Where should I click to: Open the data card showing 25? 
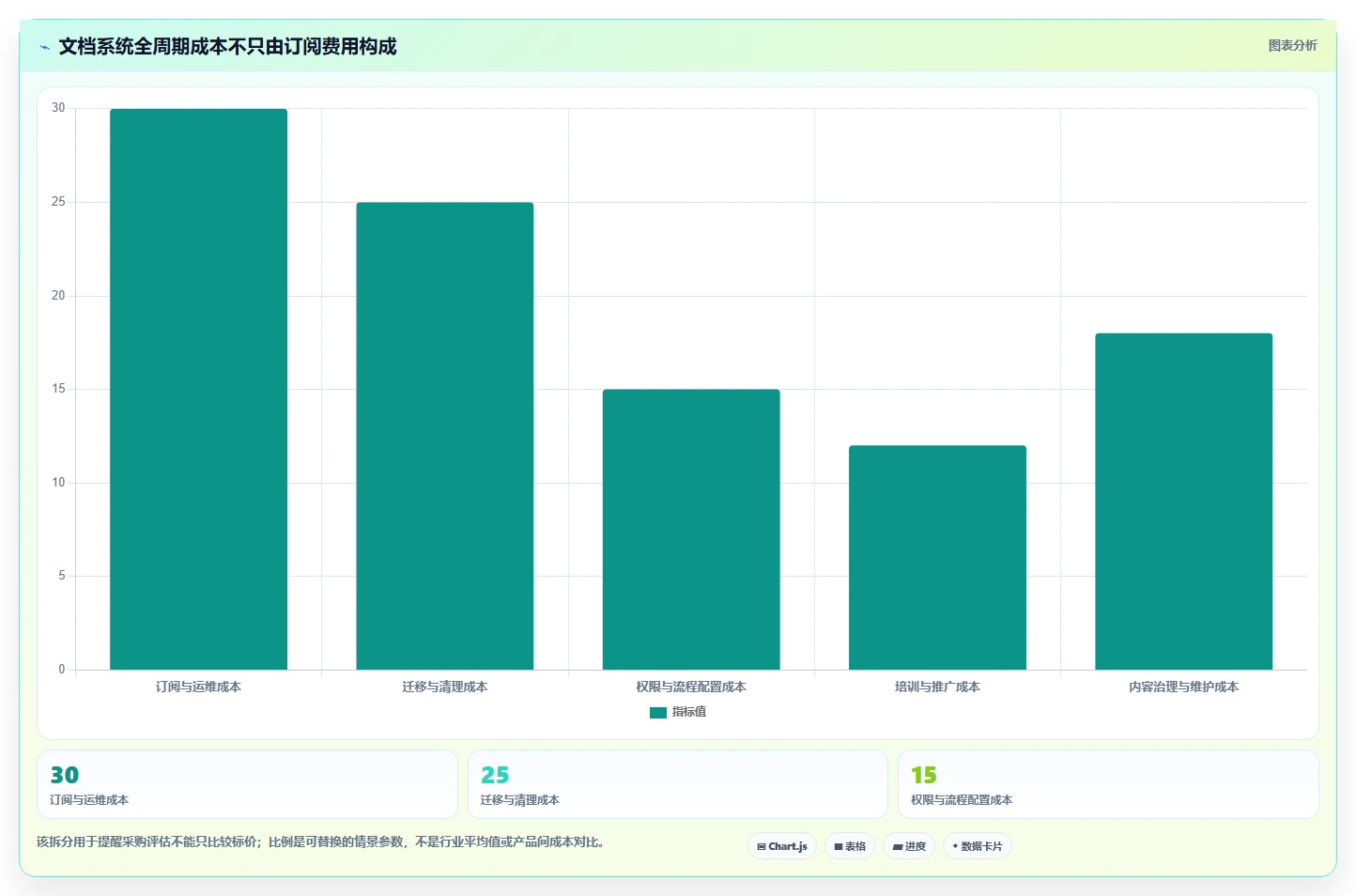[x=677, y=784]
